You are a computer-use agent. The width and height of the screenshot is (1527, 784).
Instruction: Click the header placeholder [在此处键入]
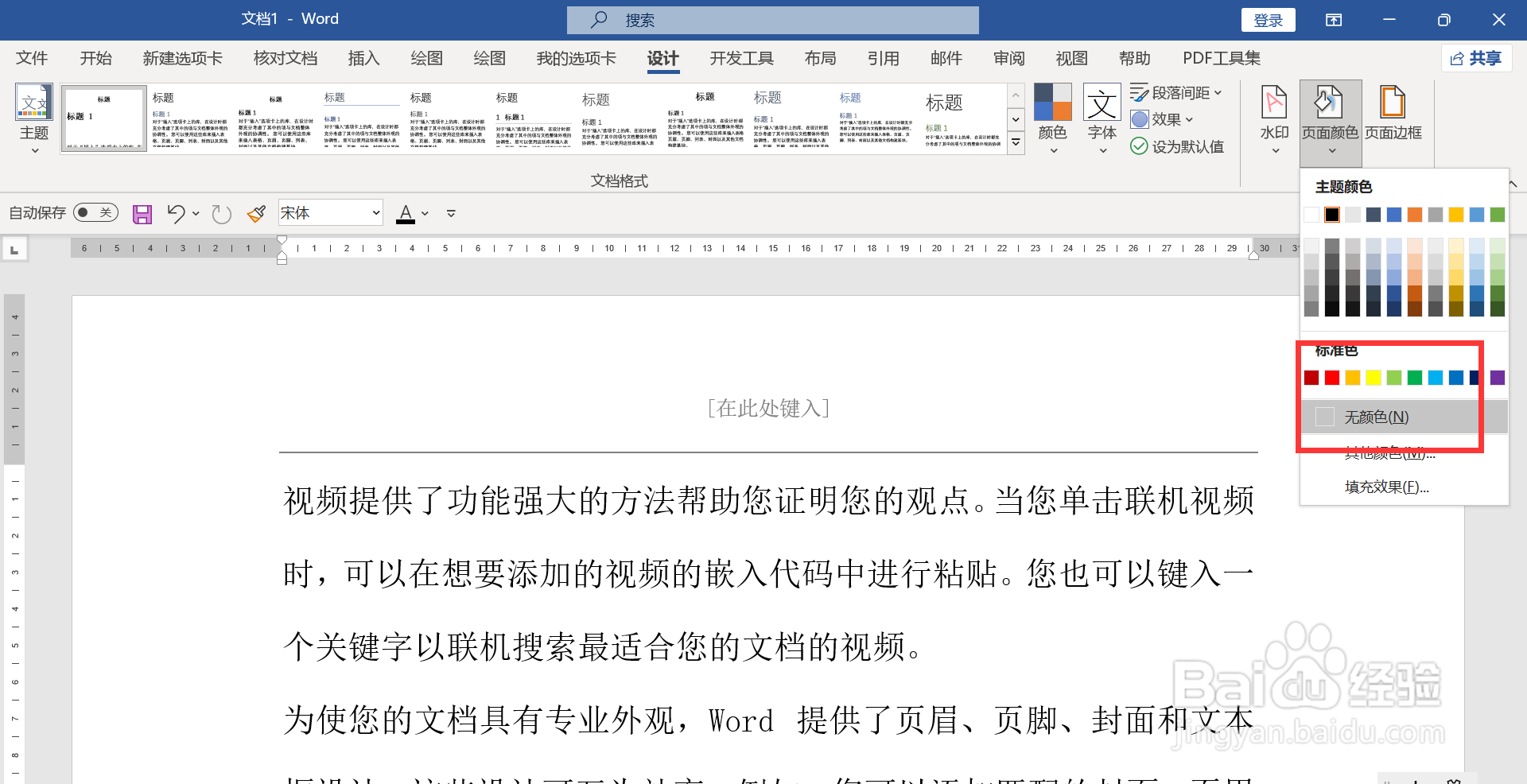point(768,408)
